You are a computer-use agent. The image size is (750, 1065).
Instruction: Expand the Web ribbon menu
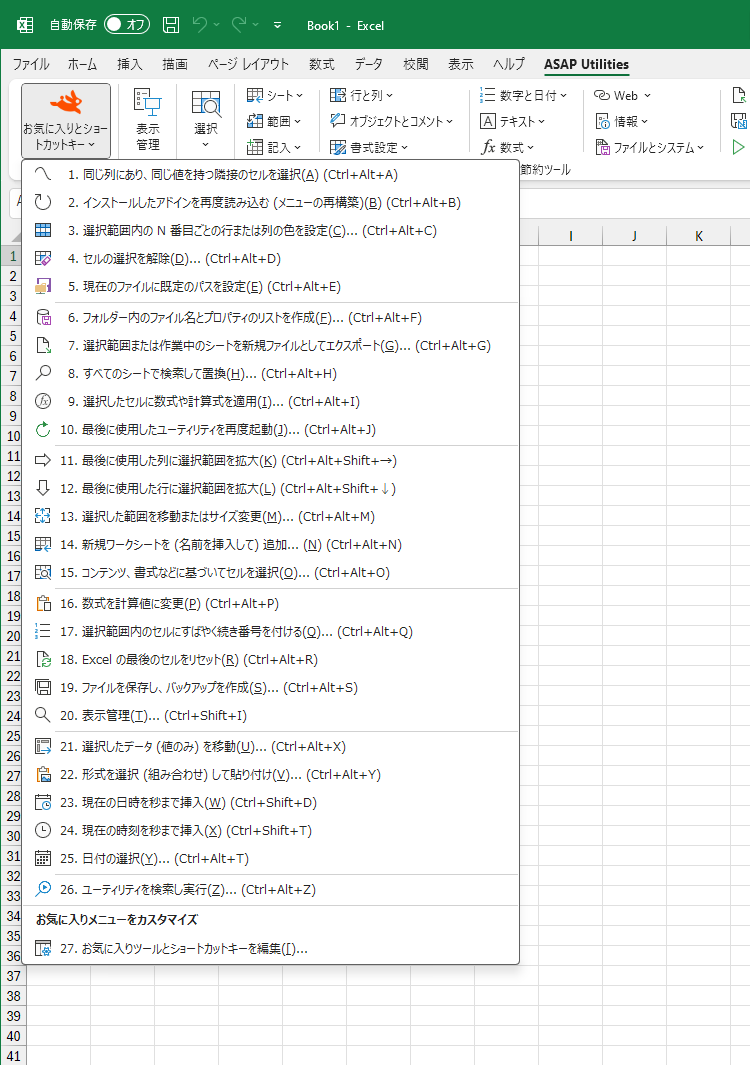coord(622,95)
